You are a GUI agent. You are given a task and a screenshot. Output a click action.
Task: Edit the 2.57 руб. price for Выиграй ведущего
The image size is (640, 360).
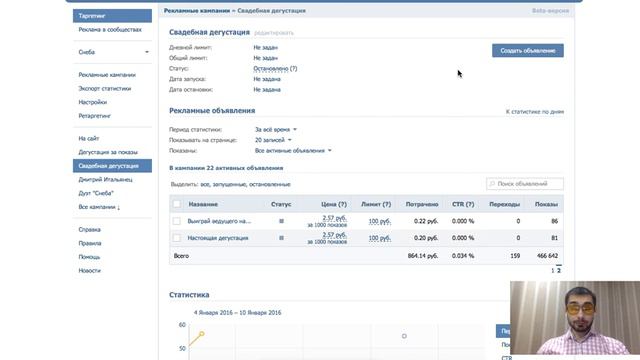[x=334, y=218]
